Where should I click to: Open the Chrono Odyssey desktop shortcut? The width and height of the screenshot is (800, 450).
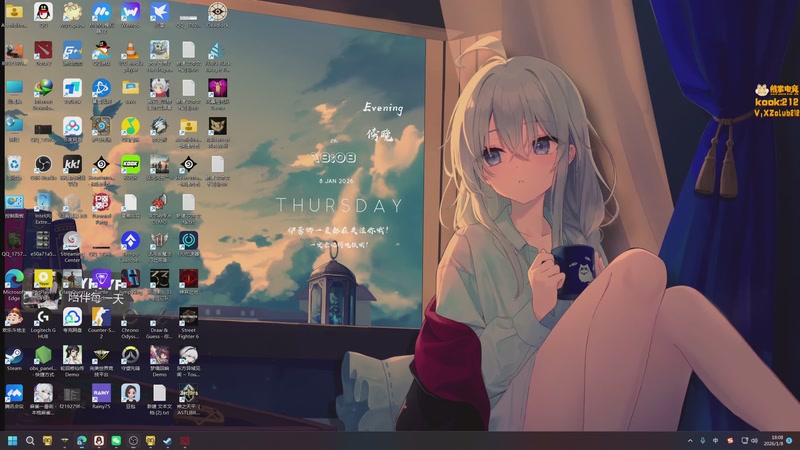pyautogui.click(x=131, y=317)
